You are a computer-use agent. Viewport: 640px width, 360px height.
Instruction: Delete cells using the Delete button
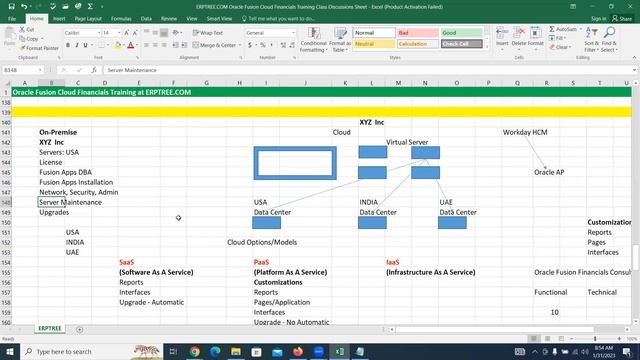pyautogui.click(x=519, y=38)
